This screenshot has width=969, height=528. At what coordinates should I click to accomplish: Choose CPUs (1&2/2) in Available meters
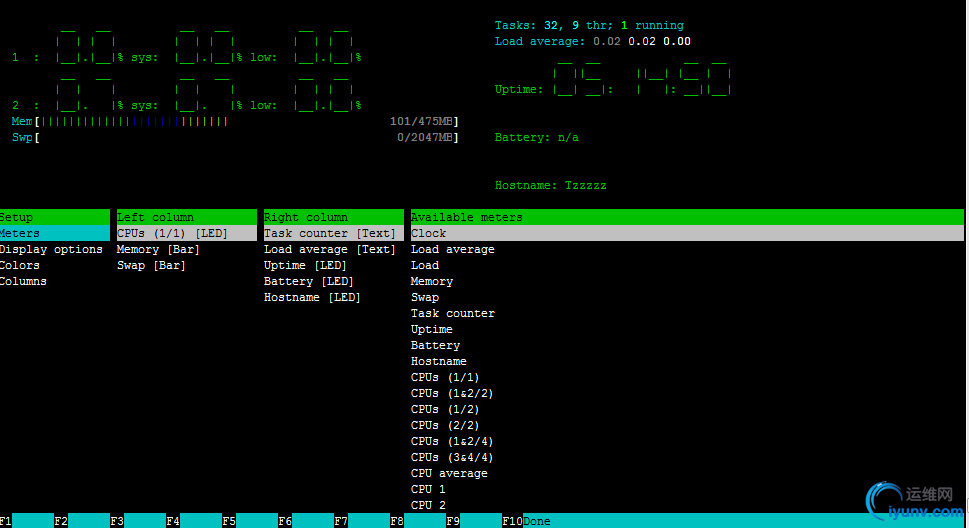pyautogui.click(x=452, y=393)
